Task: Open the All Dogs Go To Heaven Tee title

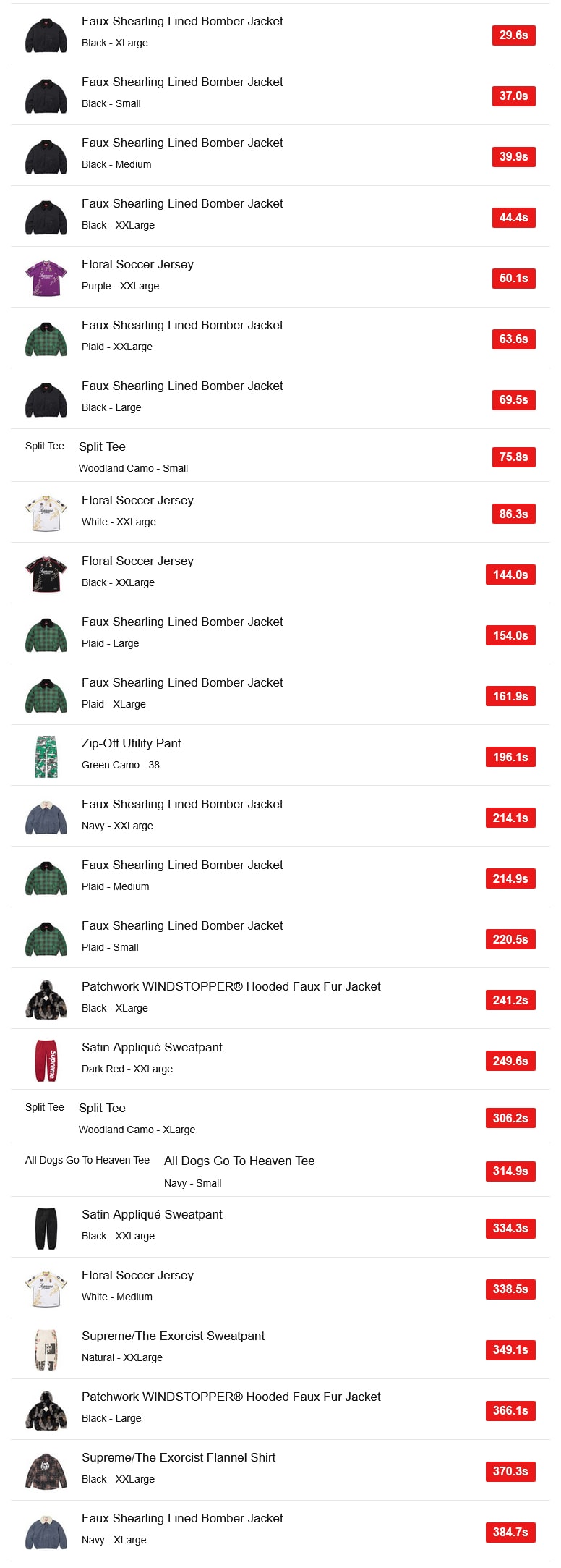Action: 239,1161
